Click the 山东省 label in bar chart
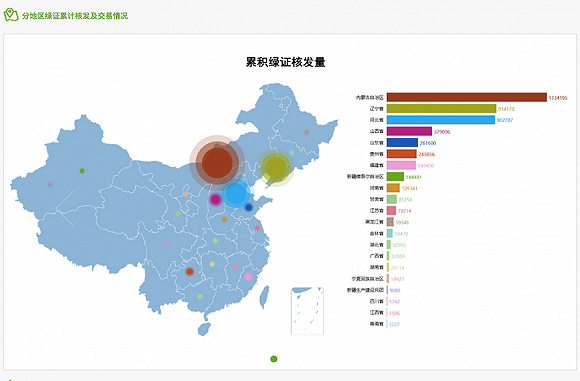 click(x=377, y=143)
